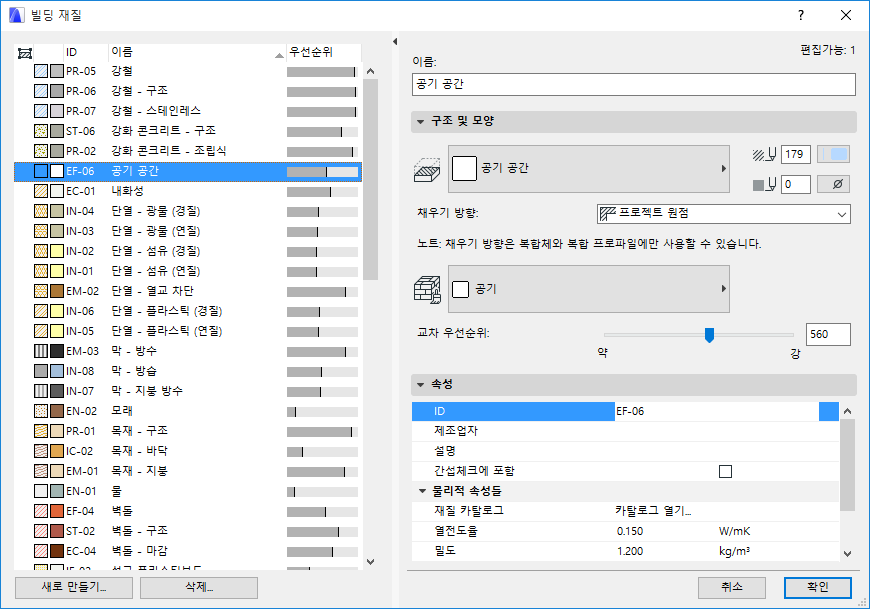Click the 새로 만들기... button
The image size is (870, 609).
(x=74, y=587)
